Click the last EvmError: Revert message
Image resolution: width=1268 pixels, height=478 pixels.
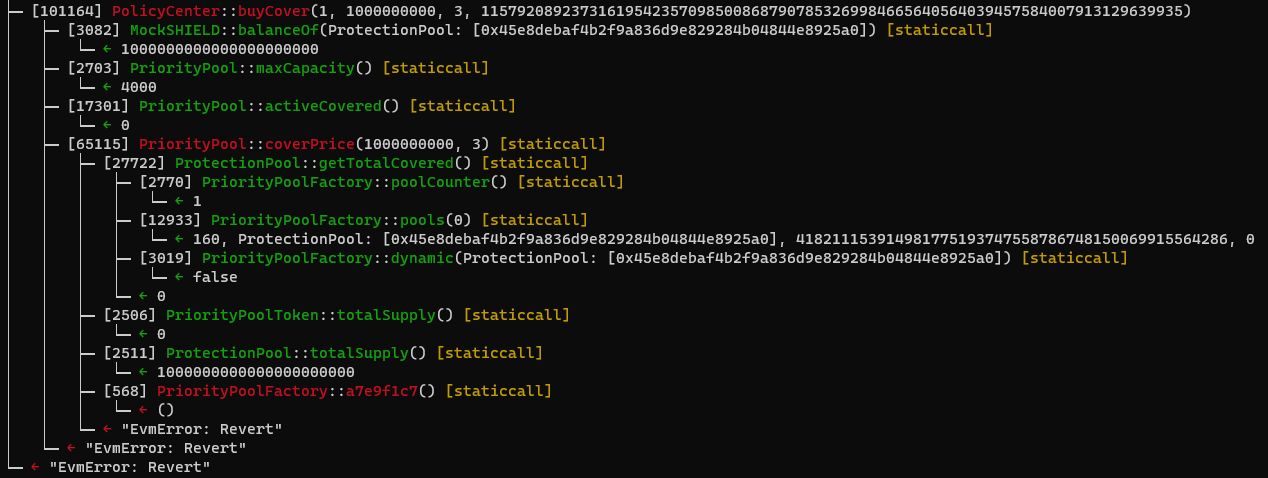[130, 467]
